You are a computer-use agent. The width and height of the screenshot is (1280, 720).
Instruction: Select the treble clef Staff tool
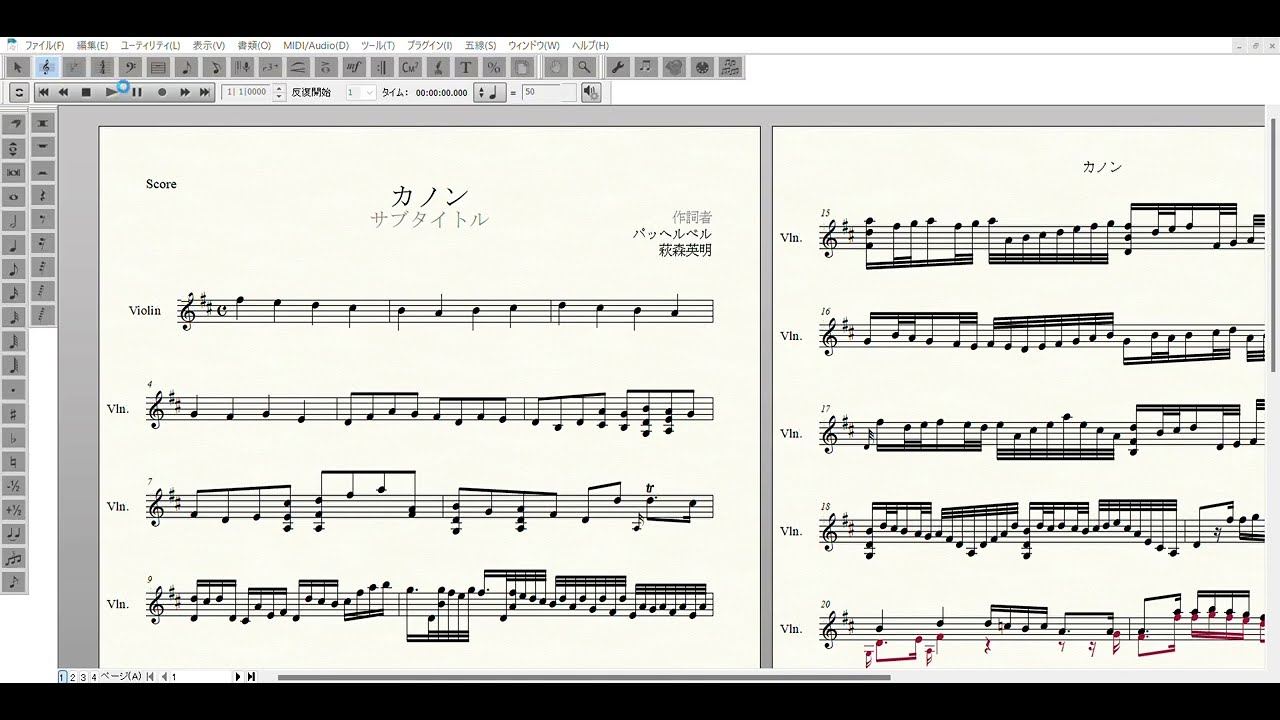click(x=46, y=67)
